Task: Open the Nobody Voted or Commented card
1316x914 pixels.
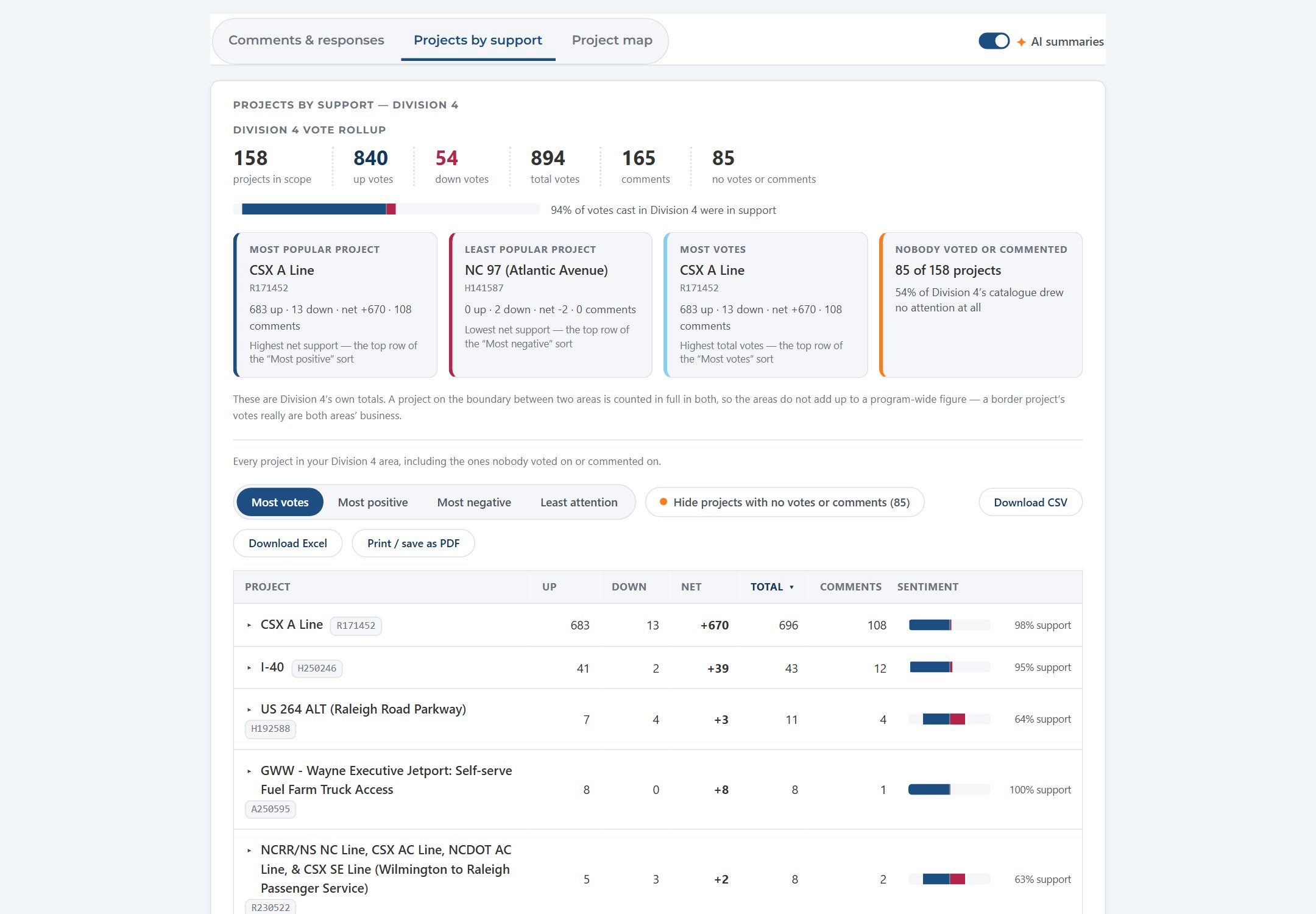Action: pyautogui.click(x=981, y=305)
